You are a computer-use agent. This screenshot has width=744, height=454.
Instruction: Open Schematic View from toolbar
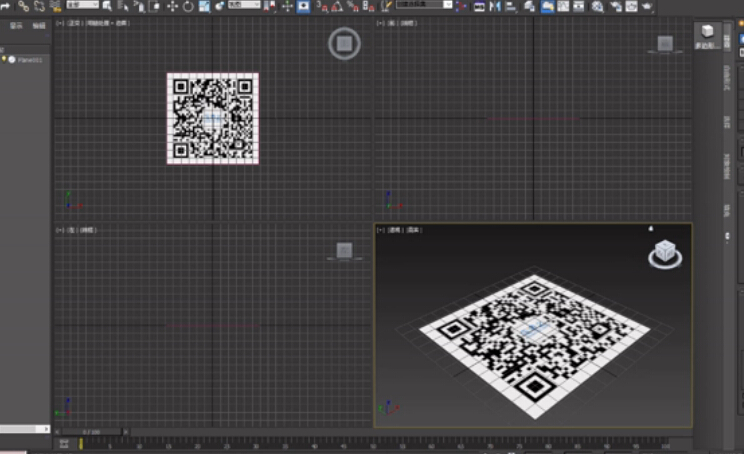tap(578, 6)
